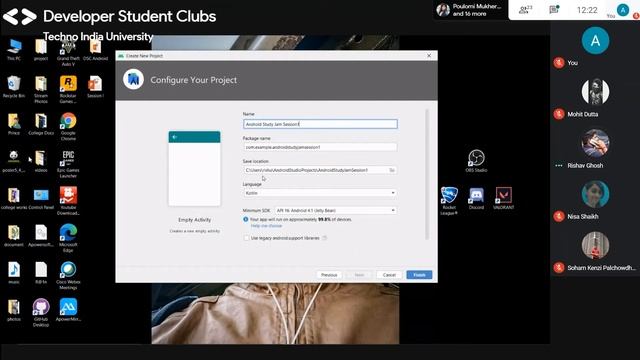Launch Rocket League shortcut
640x360 pixels.
[x=449, y=201]
